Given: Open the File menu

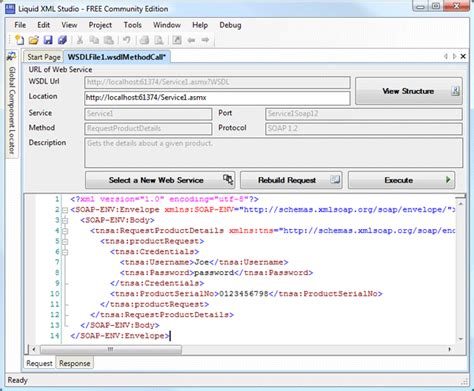Looking at the screenshot, I should (20, 25).
